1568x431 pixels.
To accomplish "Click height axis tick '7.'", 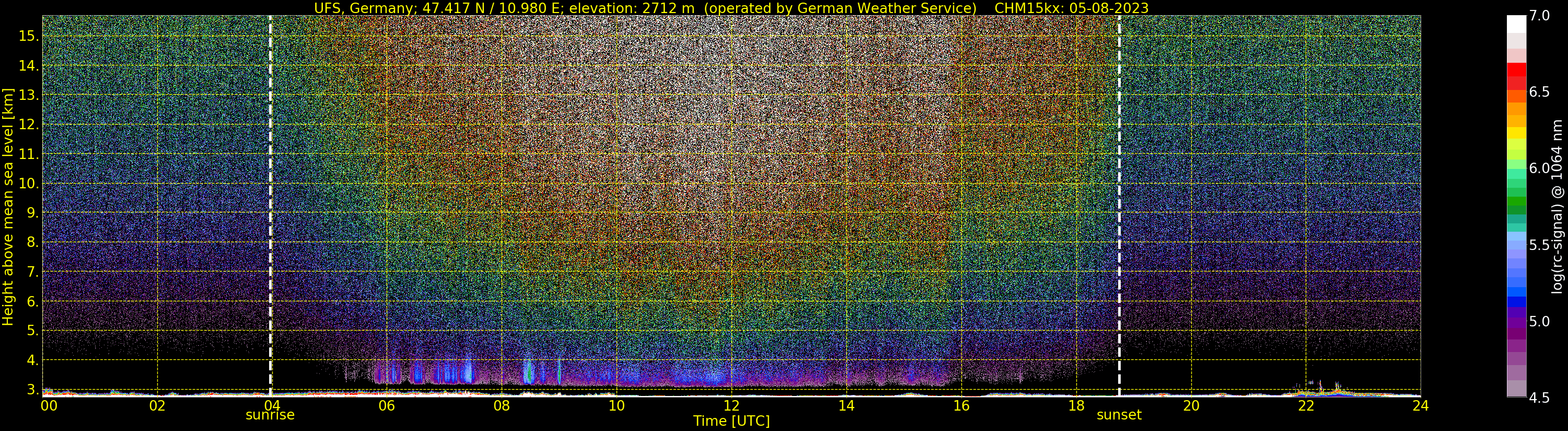I will tap(32, 272).
